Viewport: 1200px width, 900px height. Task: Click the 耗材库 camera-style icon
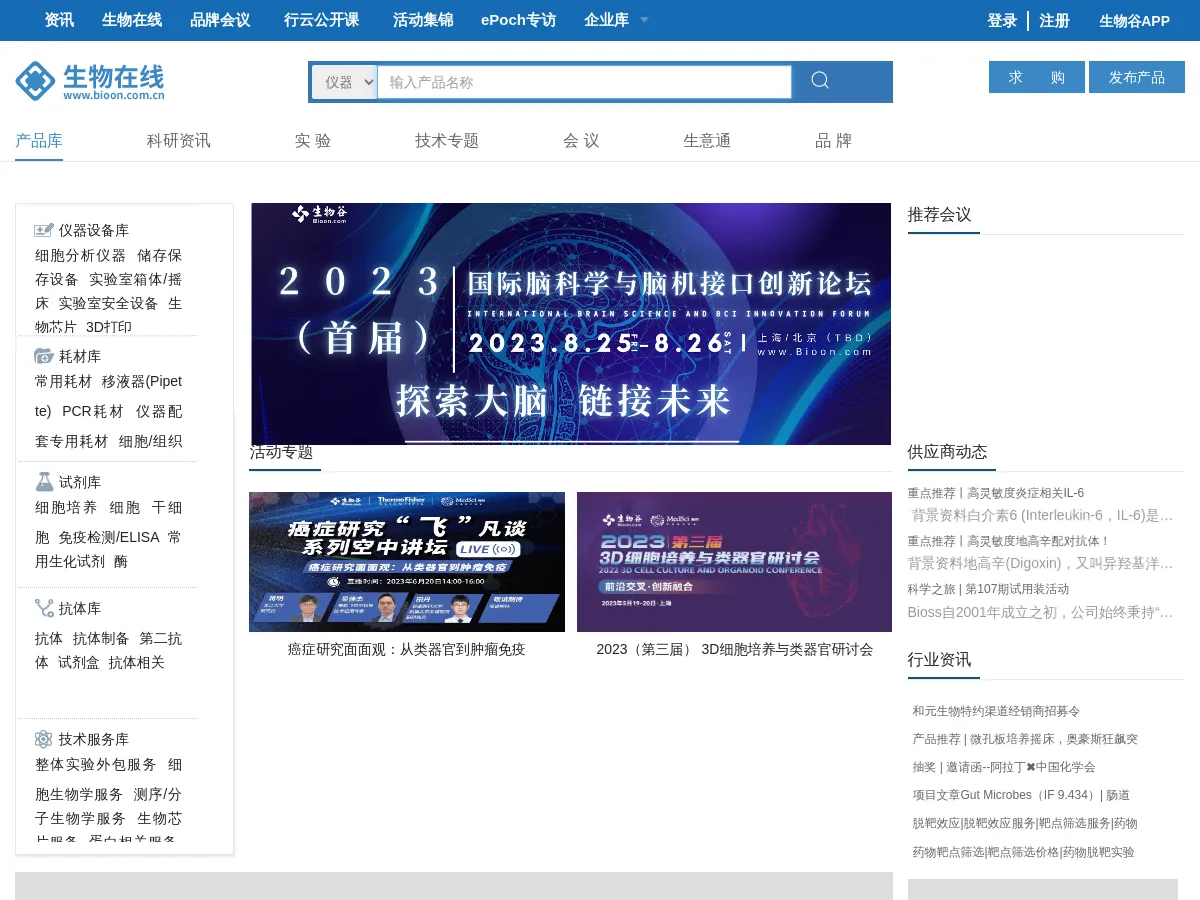click(44, 356)
